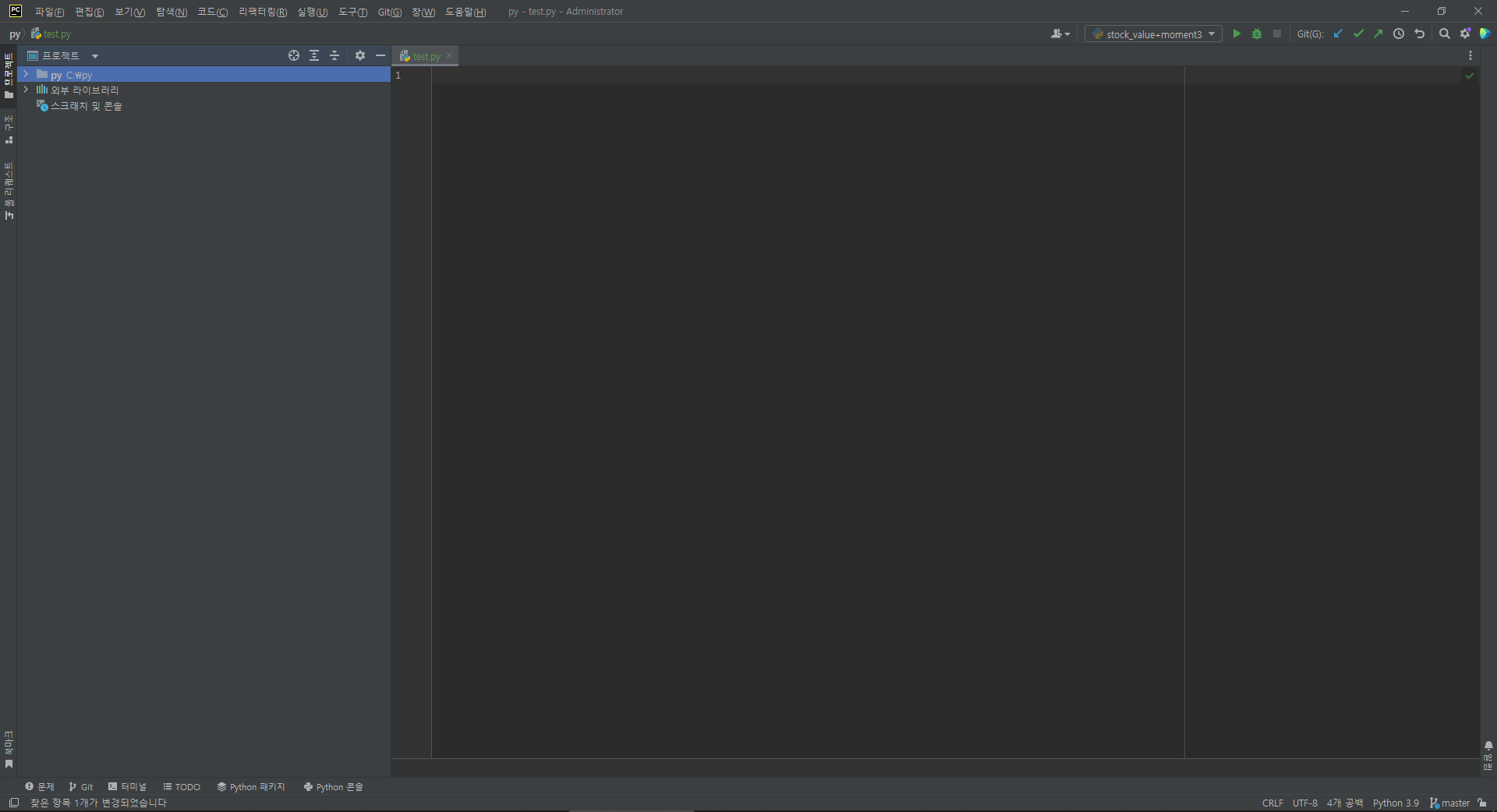
Task: Click the Git rollback arrow icon
Action: point(1419,34)
